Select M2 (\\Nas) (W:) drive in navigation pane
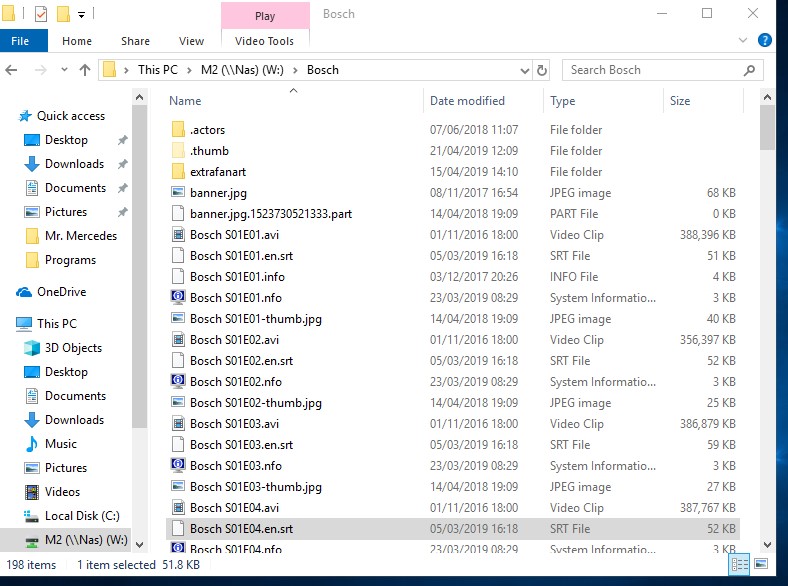788x586 pixels. tap(86, 540)
